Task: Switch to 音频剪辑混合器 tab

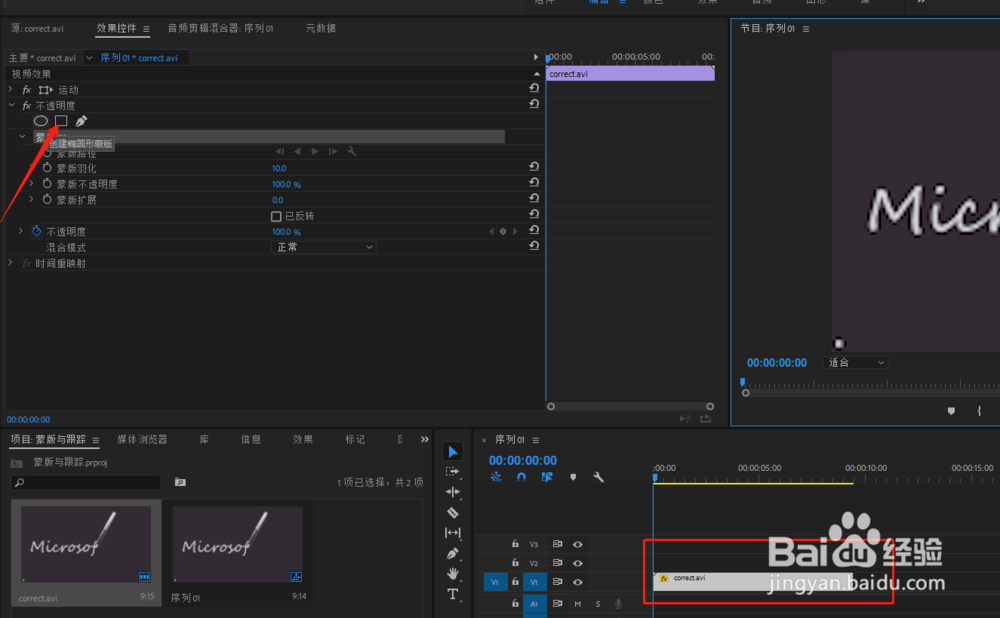Action: point(220,28)
